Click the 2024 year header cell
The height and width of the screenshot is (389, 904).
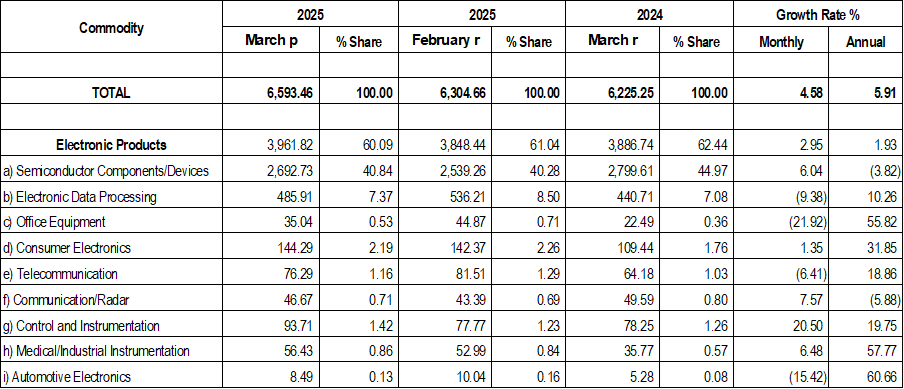click(x=649, y=15)
